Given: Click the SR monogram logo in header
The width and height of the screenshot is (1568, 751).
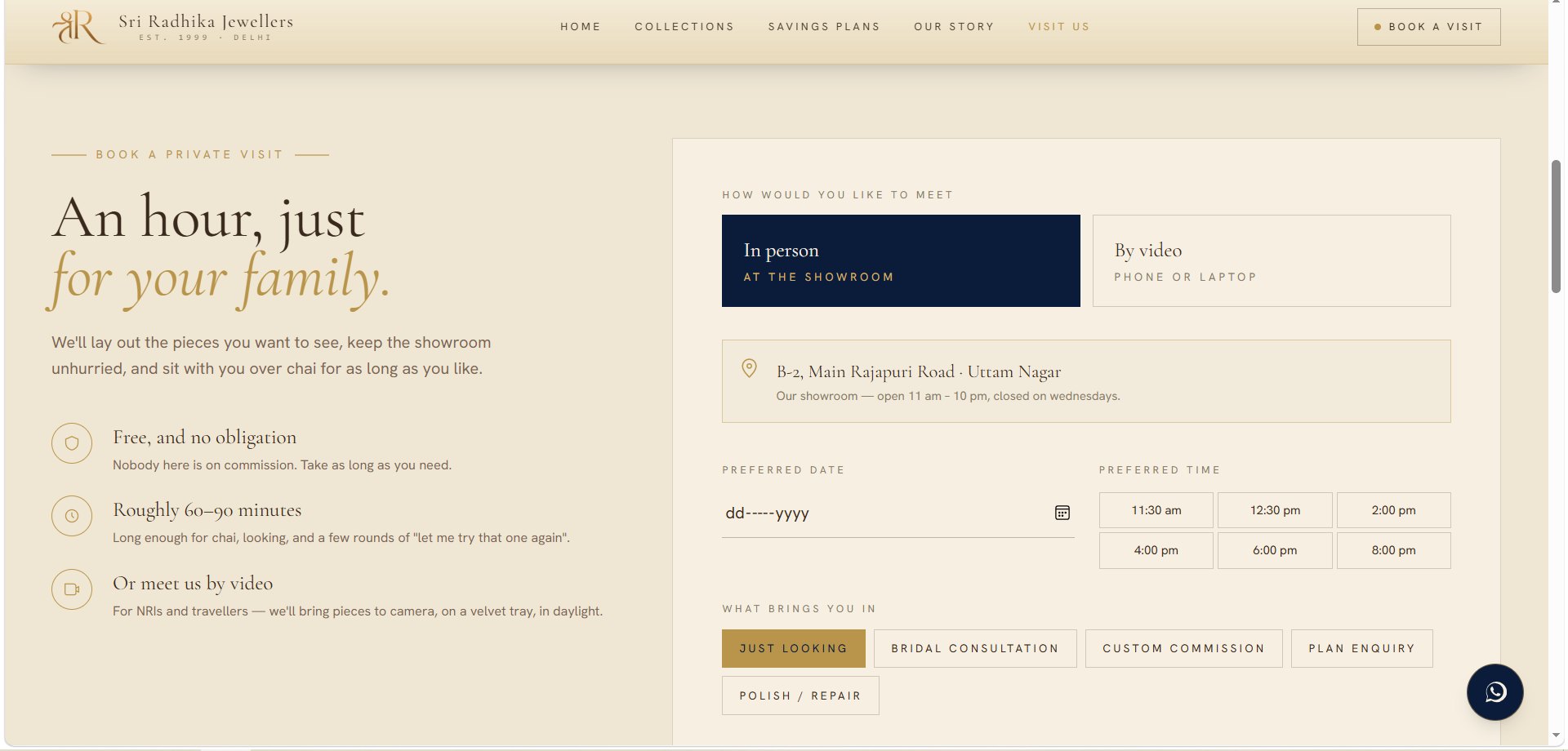Looking at the screenshot, I should click(78, 27).
